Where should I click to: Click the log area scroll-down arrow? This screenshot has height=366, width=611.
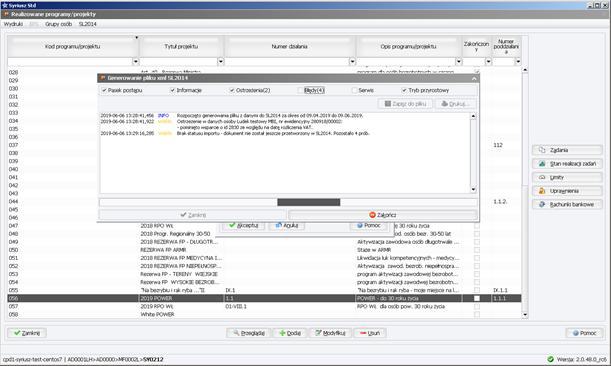point(473,189)
